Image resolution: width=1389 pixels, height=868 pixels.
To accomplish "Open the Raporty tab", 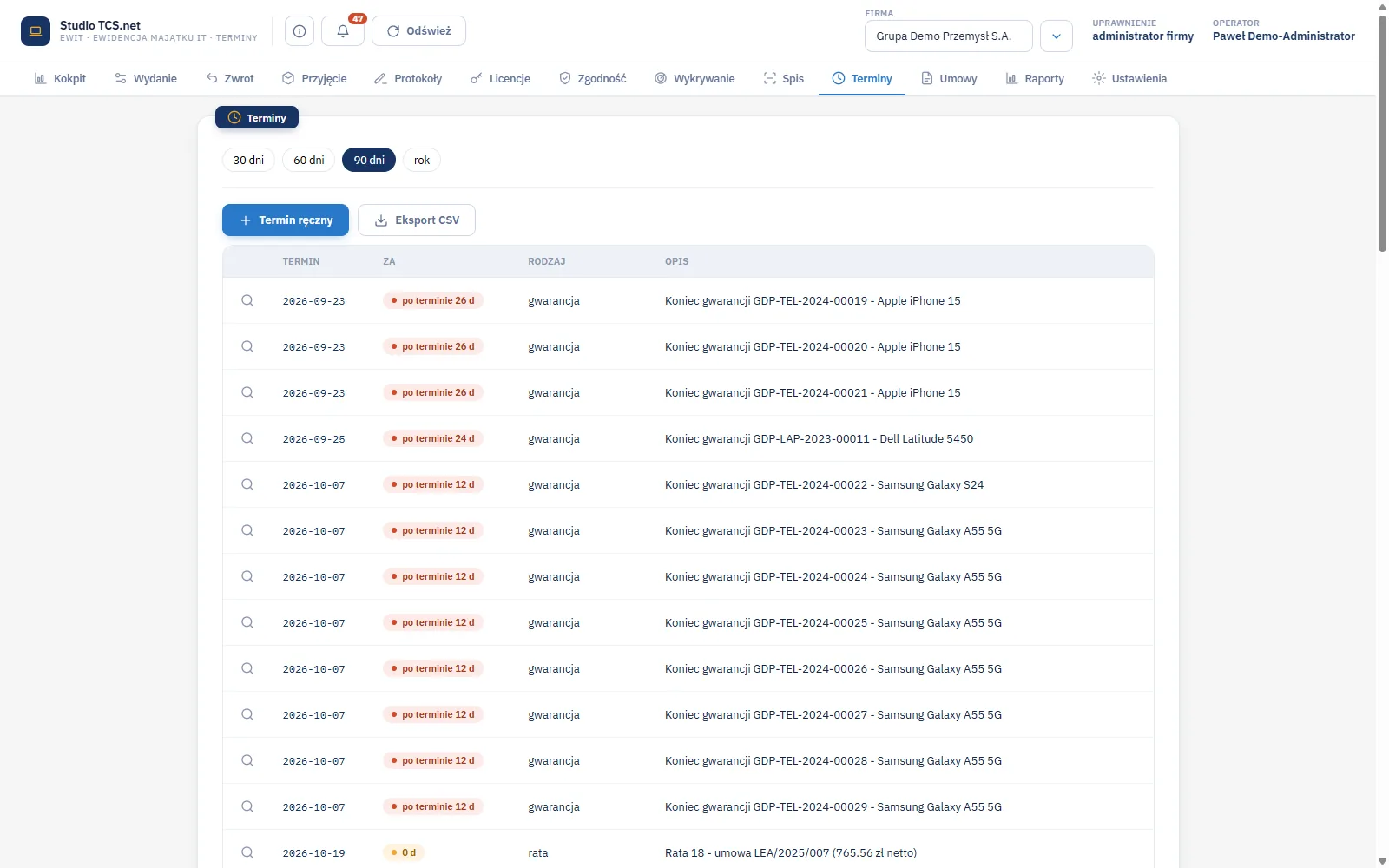I will (x=1035, y=78).
